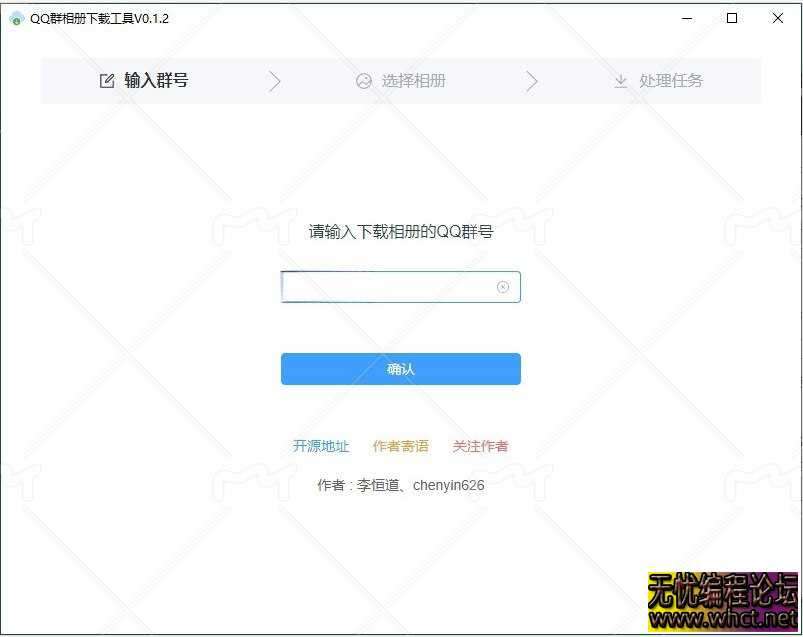Image resolution: width=803 pixels, height=637 pixels.
Task: Open the 关注作者 link
Action: 481,448
